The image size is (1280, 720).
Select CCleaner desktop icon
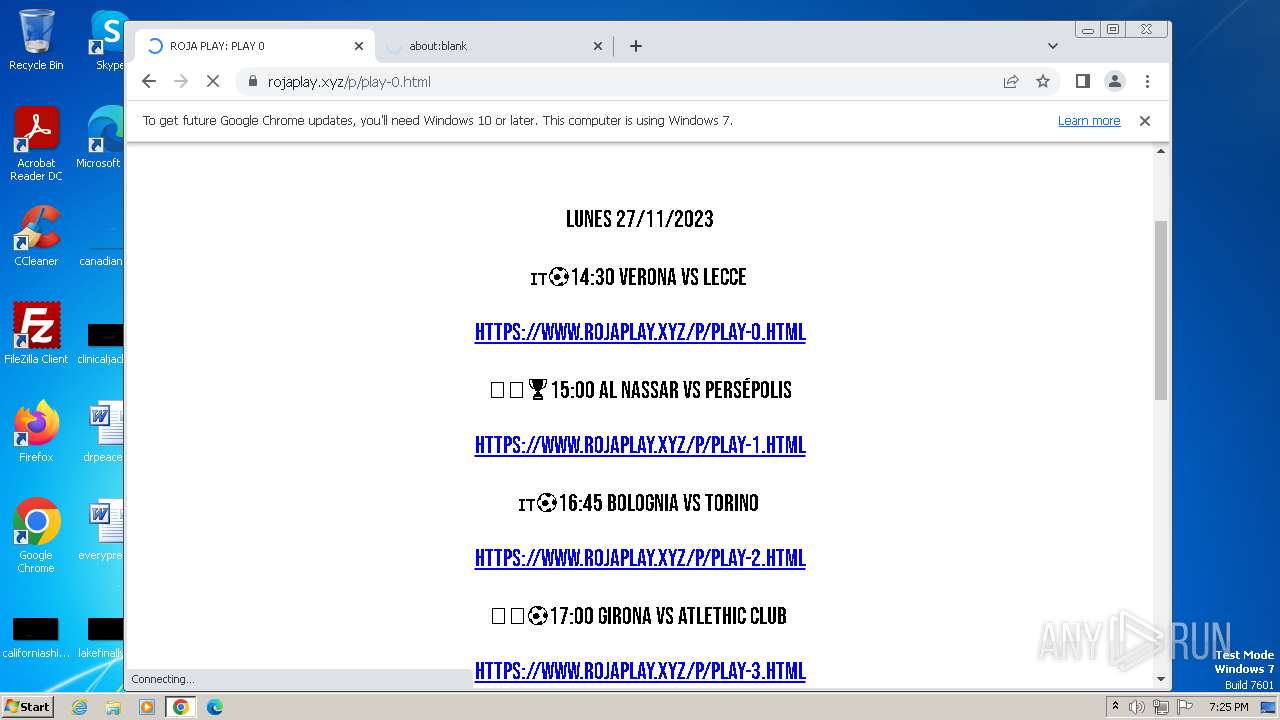[x=36, y=236]
